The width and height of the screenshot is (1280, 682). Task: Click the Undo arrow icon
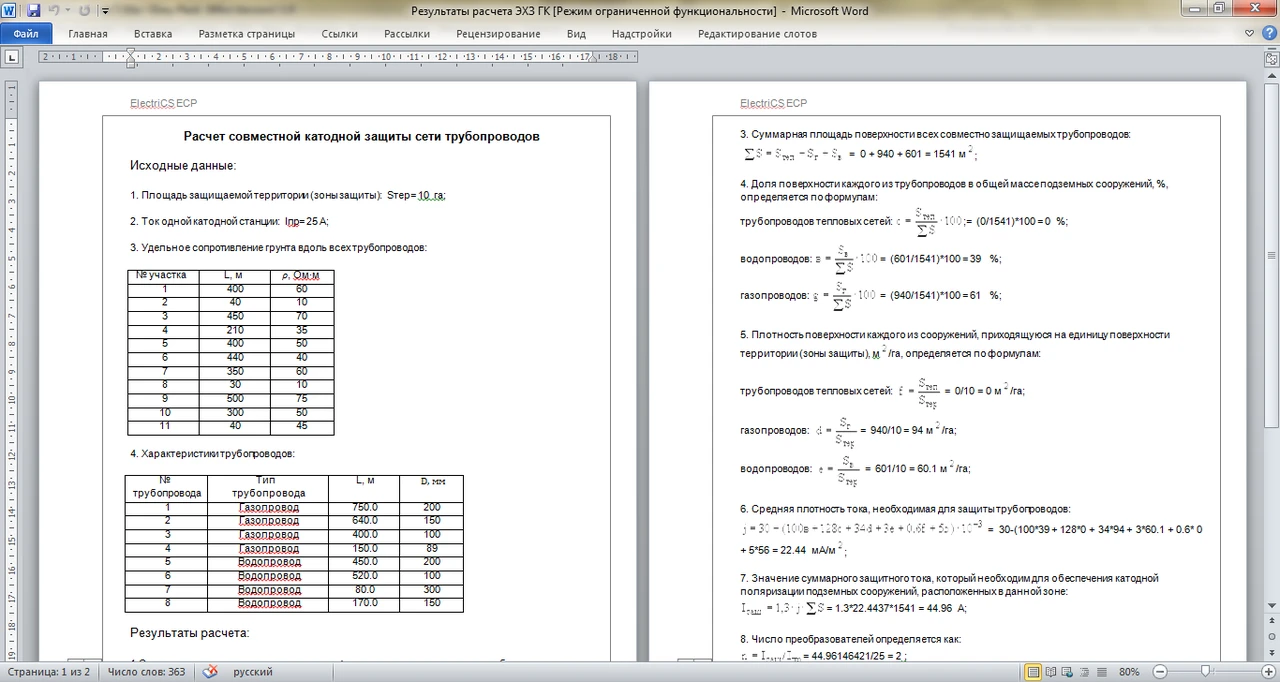tap(54, 11)
